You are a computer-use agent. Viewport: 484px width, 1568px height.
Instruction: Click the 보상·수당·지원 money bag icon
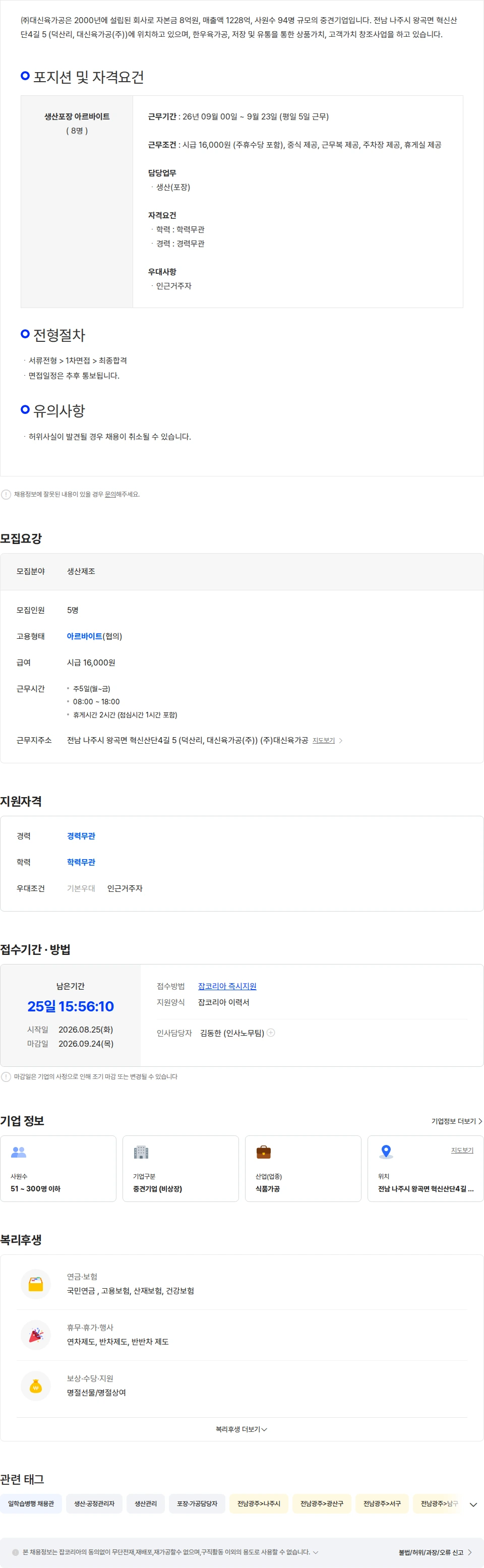pyautogui.click(x=36, y=1385)
